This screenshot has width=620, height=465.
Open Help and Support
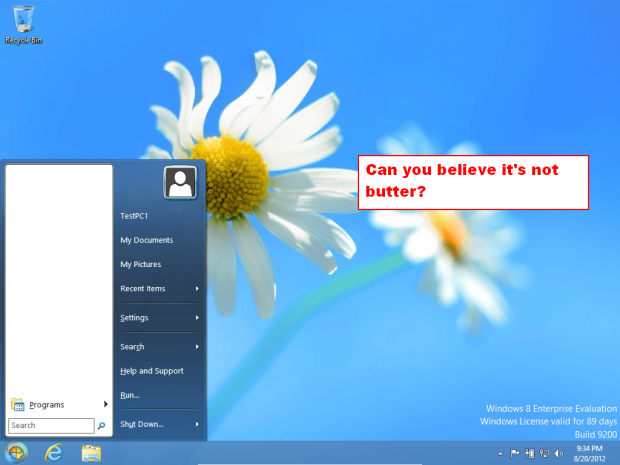tap(152, 371)
